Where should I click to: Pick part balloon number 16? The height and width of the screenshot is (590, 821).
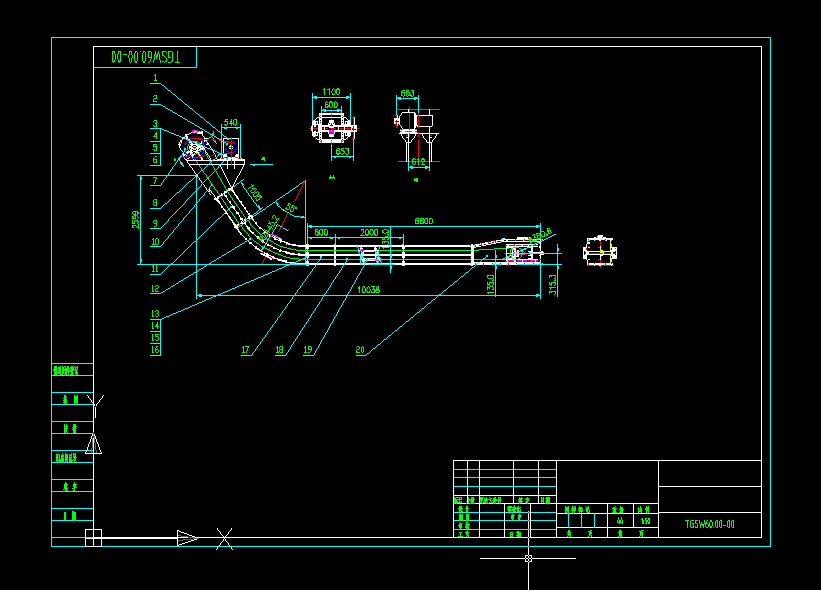[155, 350]
